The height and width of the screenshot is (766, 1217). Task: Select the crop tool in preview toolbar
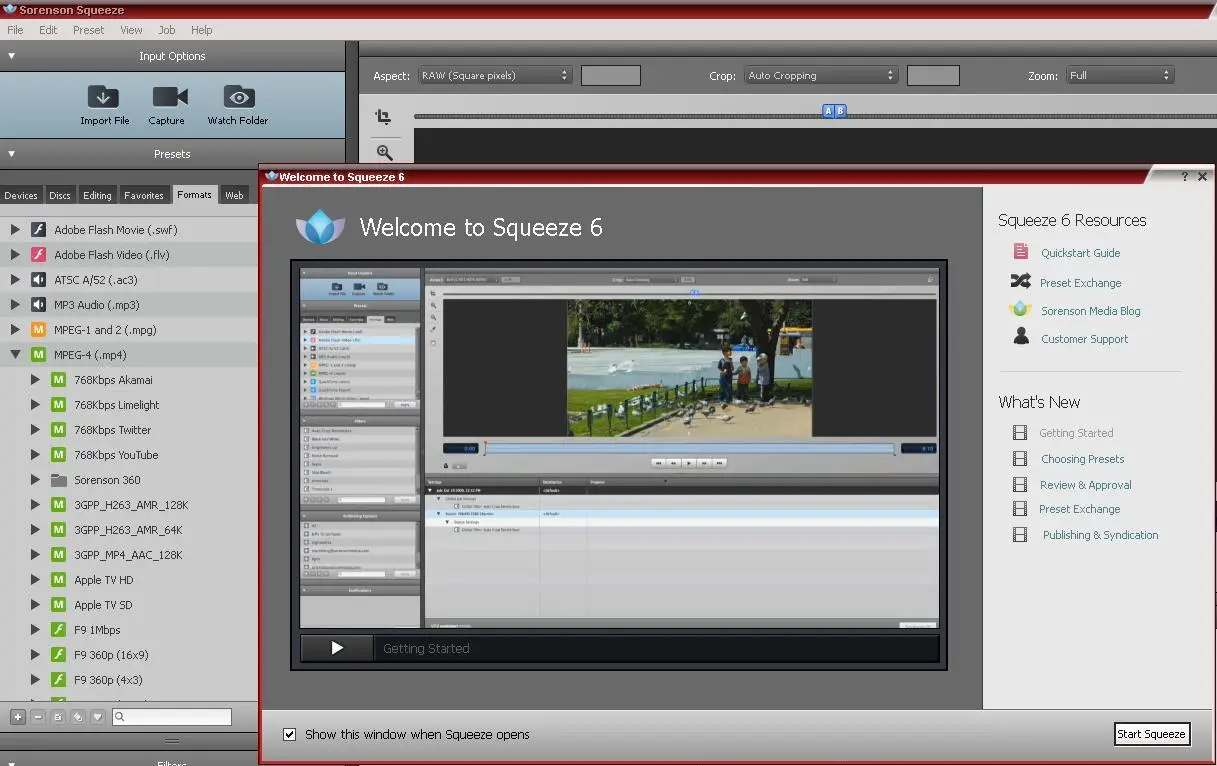(x=383, y=117)
